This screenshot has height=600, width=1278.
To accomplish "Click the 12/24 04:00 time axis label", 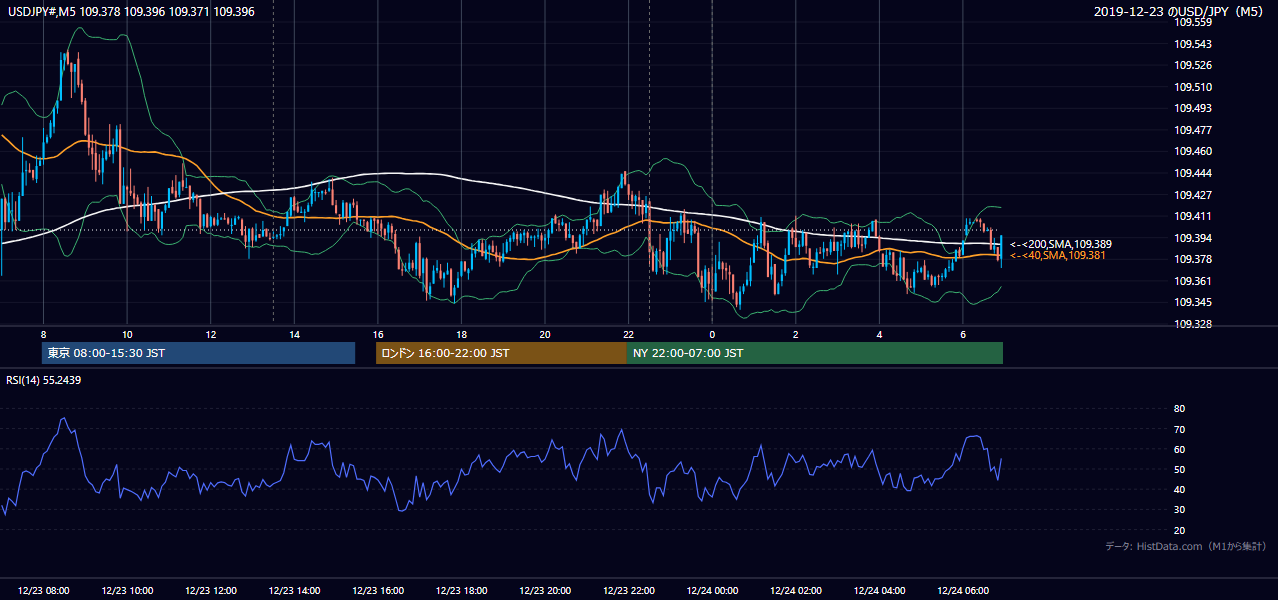I will 880,591.
